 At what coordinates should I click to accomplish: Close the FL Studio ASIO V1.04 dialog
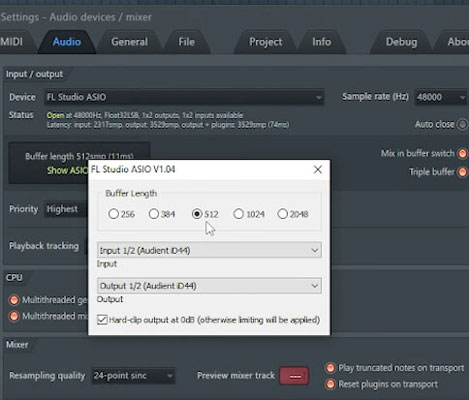[318, 169]
